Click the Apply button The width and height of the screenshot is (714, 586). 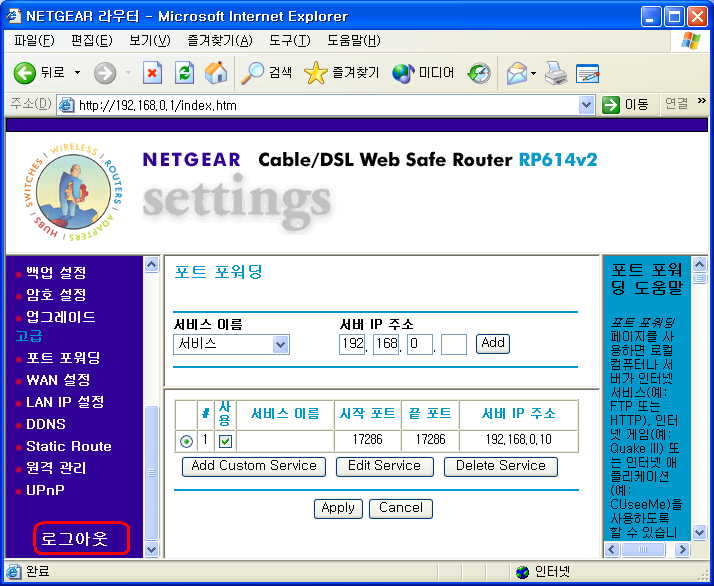point(338,509)
